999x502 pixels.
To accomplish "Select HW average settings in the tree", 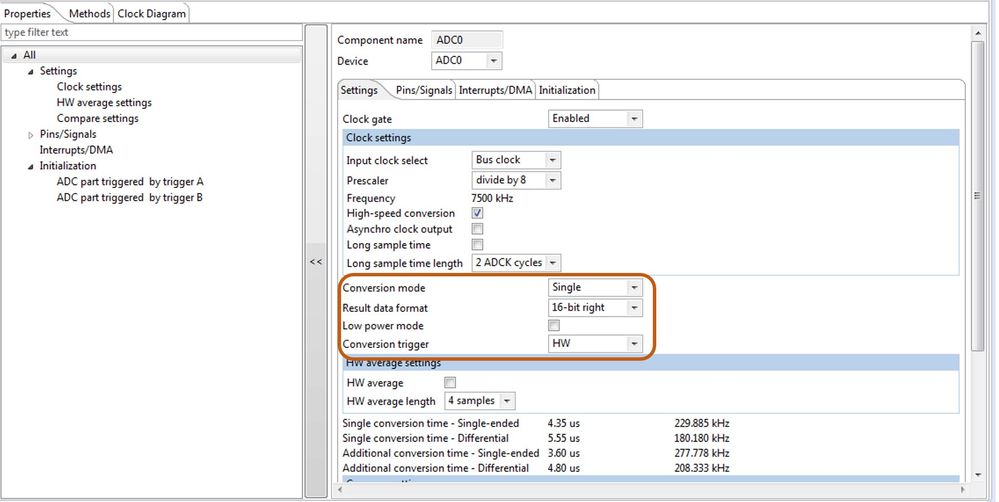I will click(x=104, y=103).
